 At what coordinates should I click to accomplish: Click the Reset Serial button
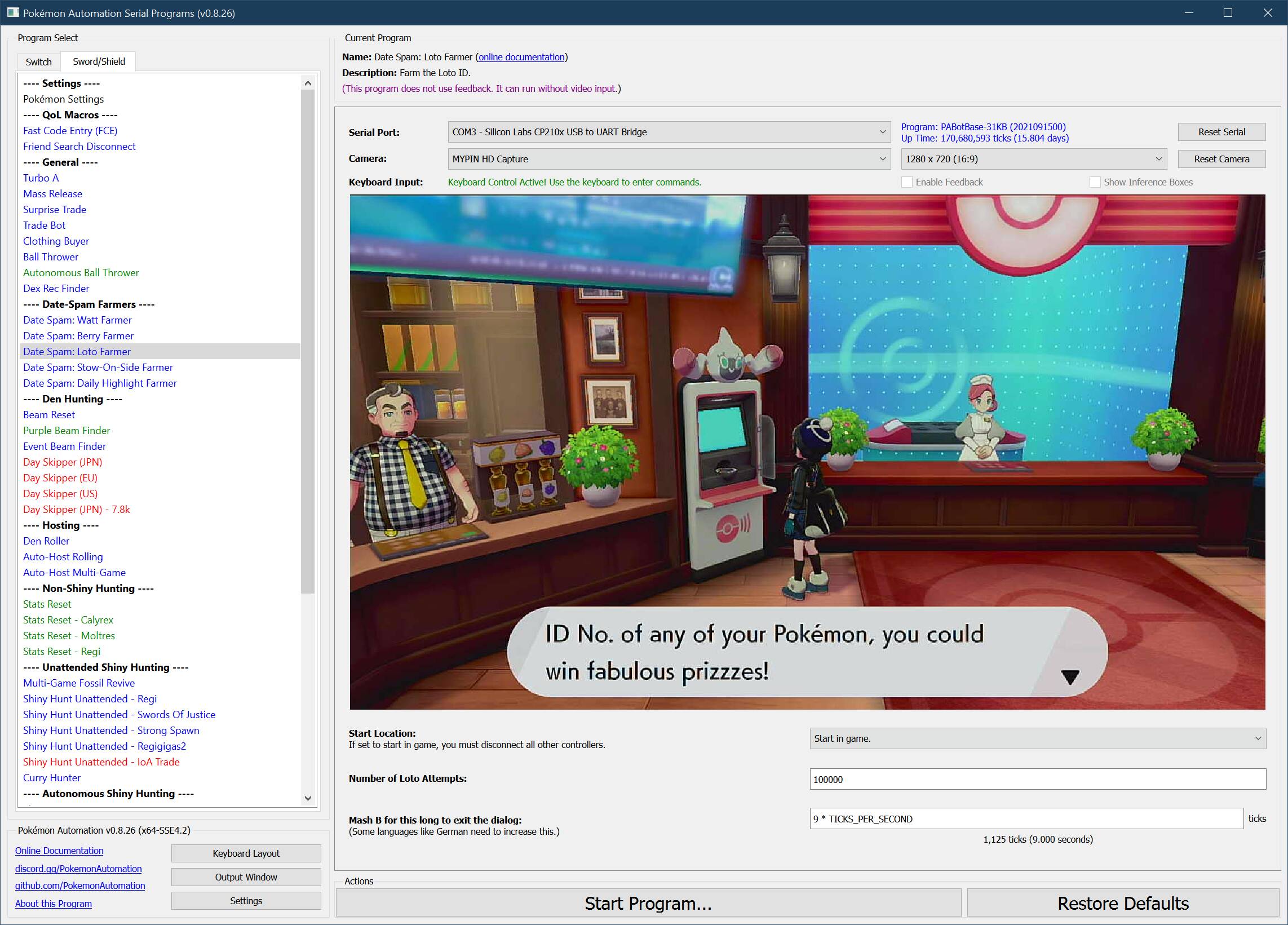[x=1221, y=132]
